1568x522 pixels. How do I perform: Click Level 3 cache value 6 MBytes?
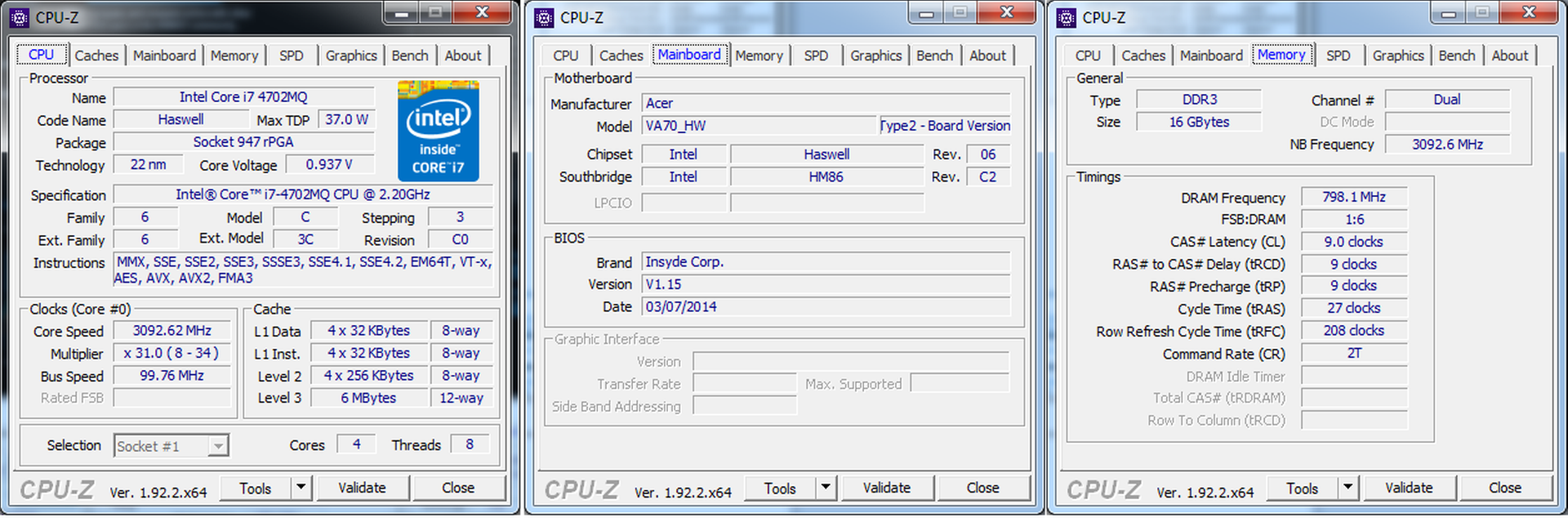point(368,398)
